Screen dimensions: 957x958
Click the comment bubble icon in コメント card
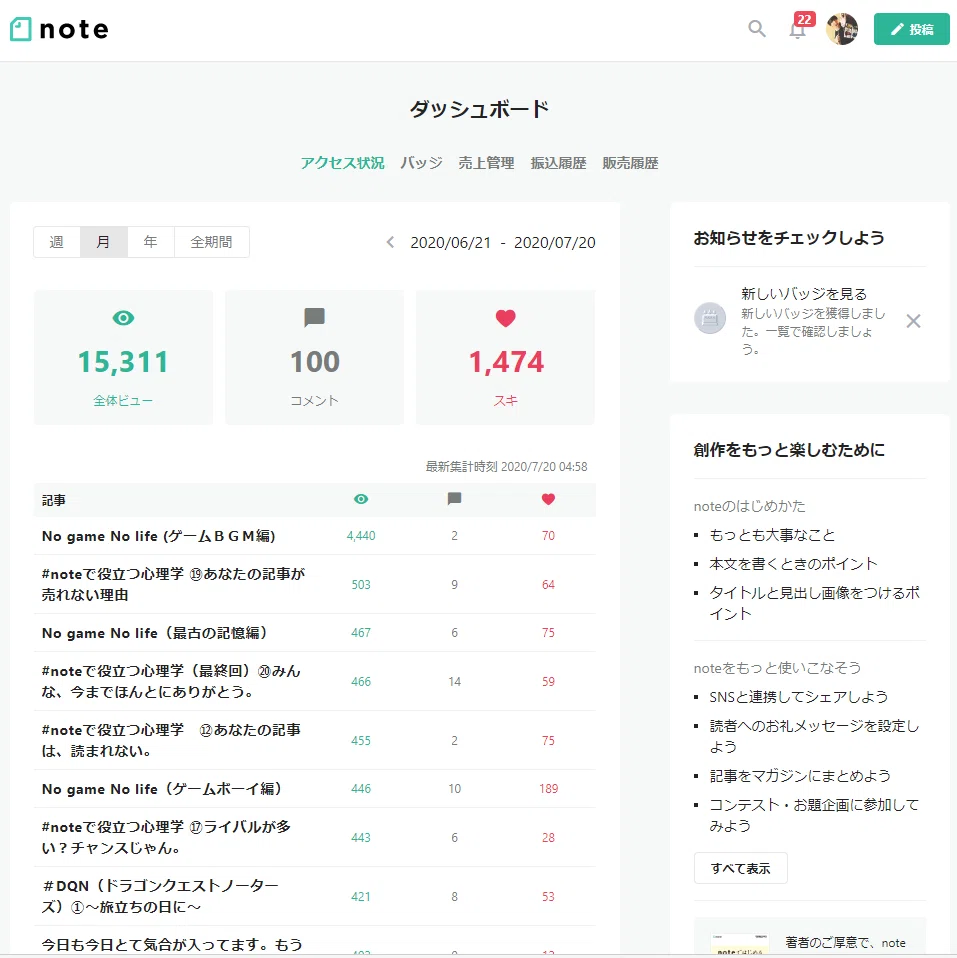314,318
